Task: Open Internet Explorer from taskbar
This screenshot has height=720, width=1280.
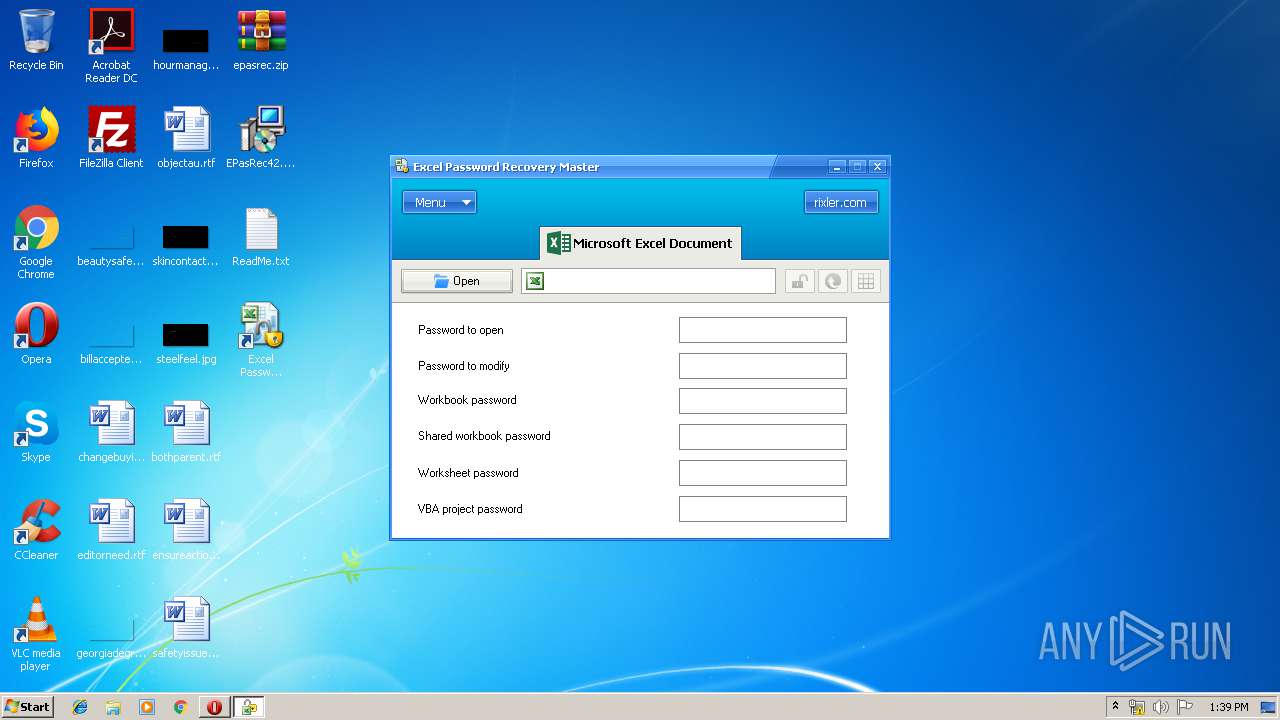Action: click(80, 707)
